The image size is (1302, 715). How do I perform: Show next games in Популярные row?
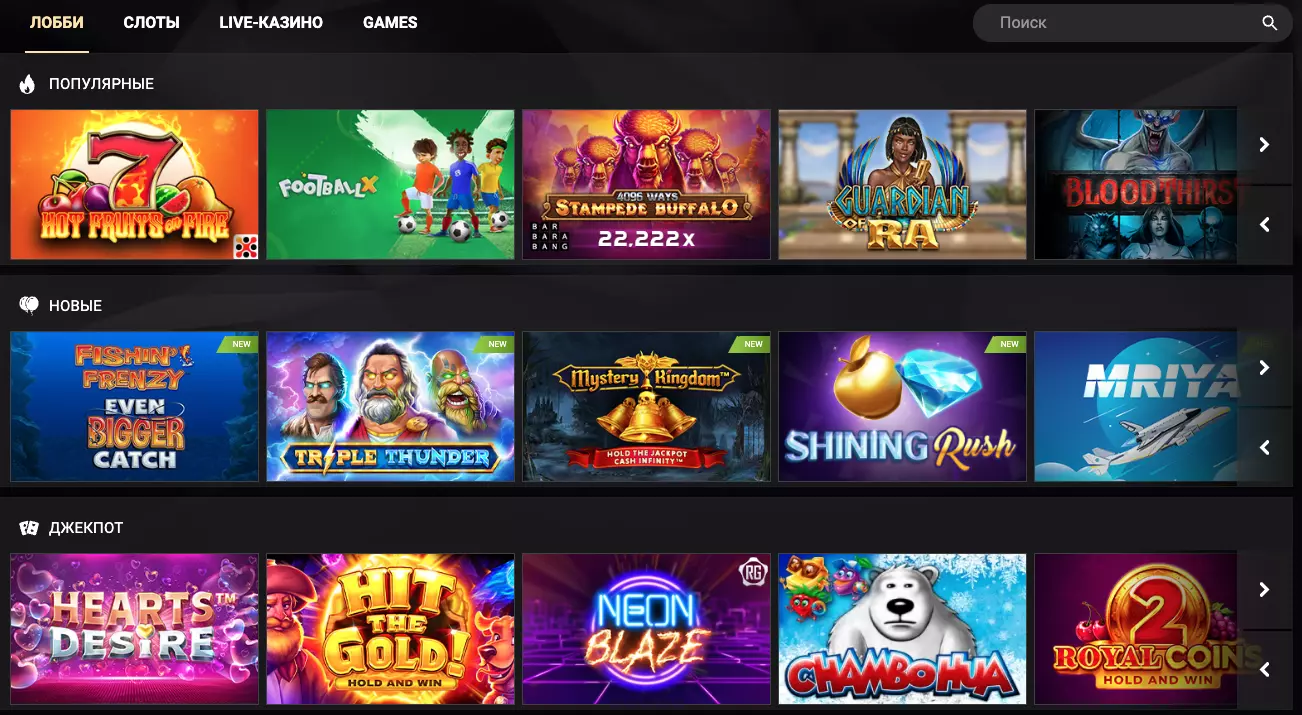click(1264, 145)
